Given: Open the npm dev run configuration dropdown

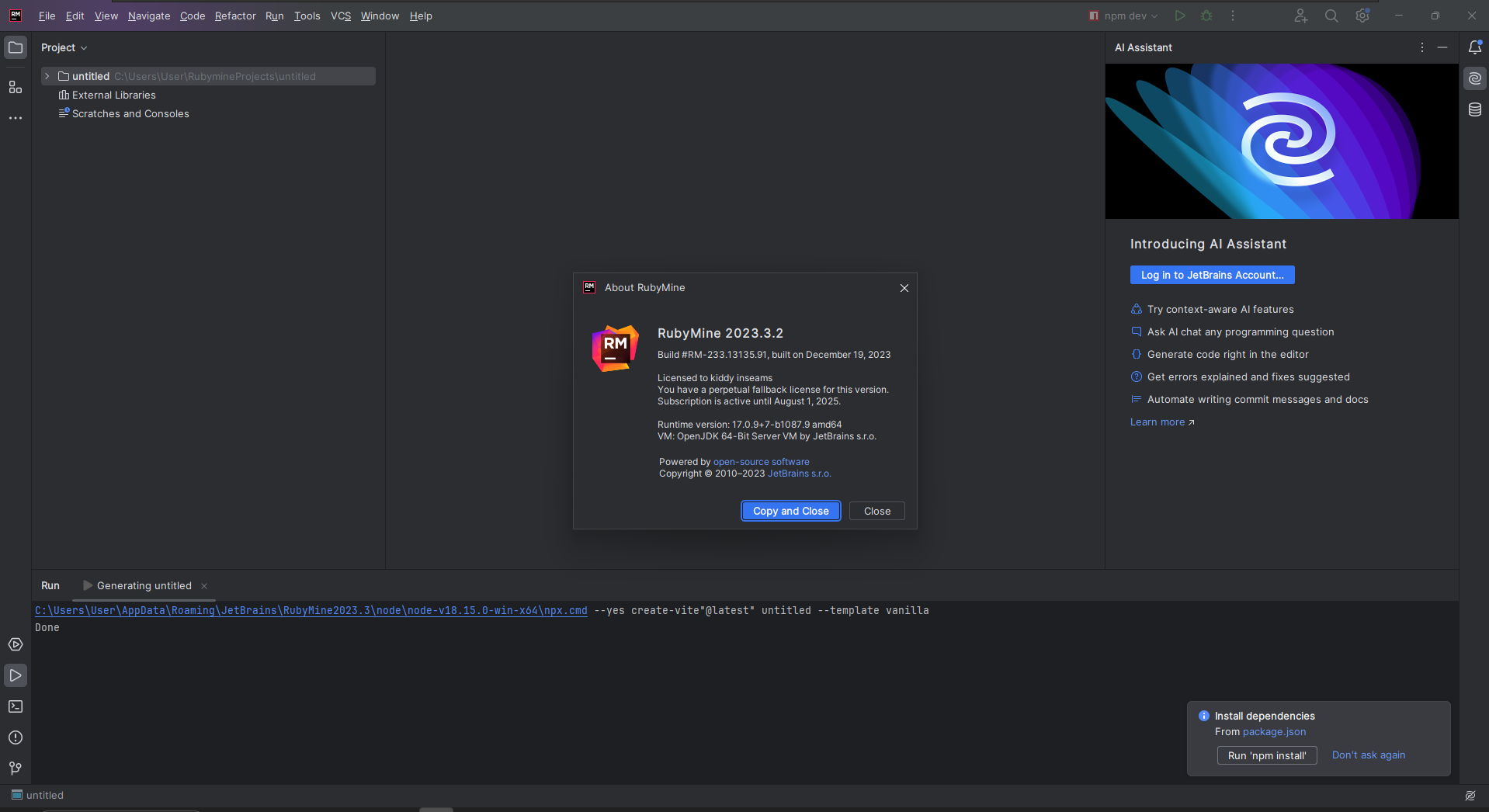Looking at the screenshot, I should pyautogui.click(x=1123, y=16).
